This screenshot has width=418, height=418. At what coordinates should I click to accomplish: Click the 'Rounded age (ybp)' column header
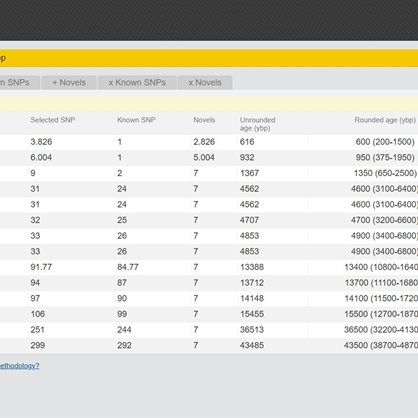(x=385, y=120)
